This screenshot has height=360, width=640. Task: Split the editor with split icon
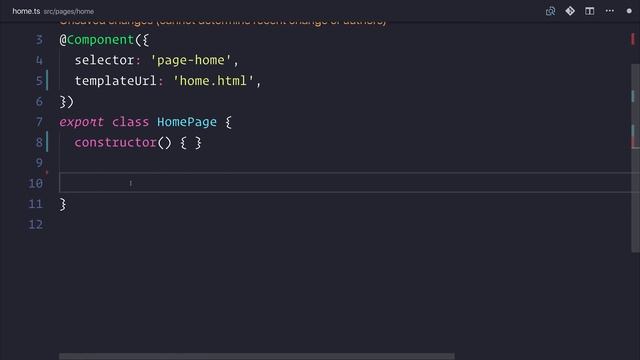(589, 11)
